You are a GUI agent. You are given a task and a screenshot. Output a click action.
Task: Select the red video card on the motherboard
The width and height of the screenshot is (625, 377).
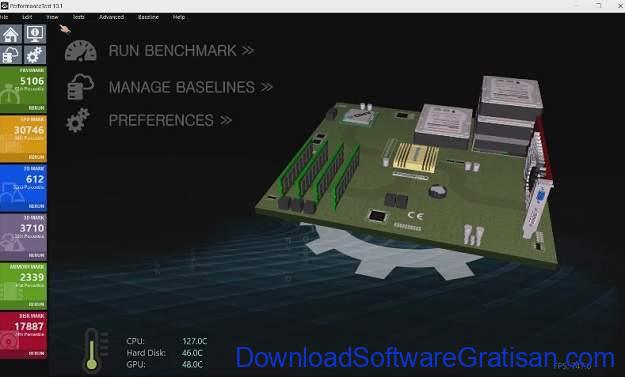click(x=540, y=175)
